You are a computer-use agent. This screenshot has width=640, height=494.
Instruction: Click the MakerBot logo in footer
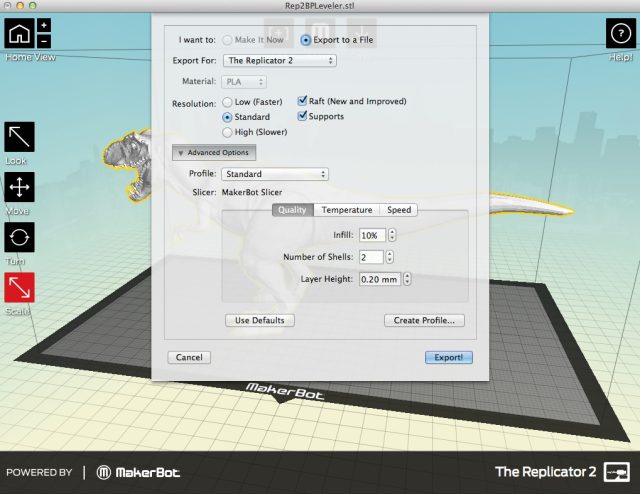click(x=138, y=473)
